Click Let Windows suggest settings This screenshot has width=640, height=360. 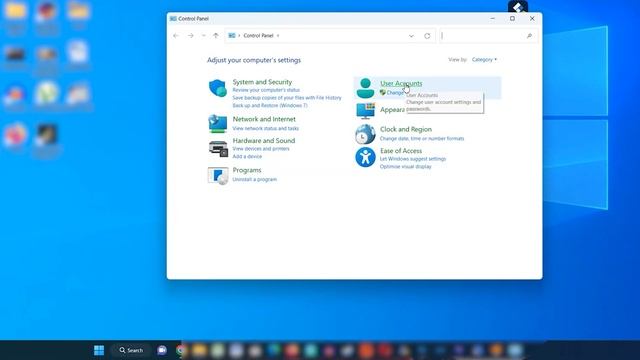413,159
